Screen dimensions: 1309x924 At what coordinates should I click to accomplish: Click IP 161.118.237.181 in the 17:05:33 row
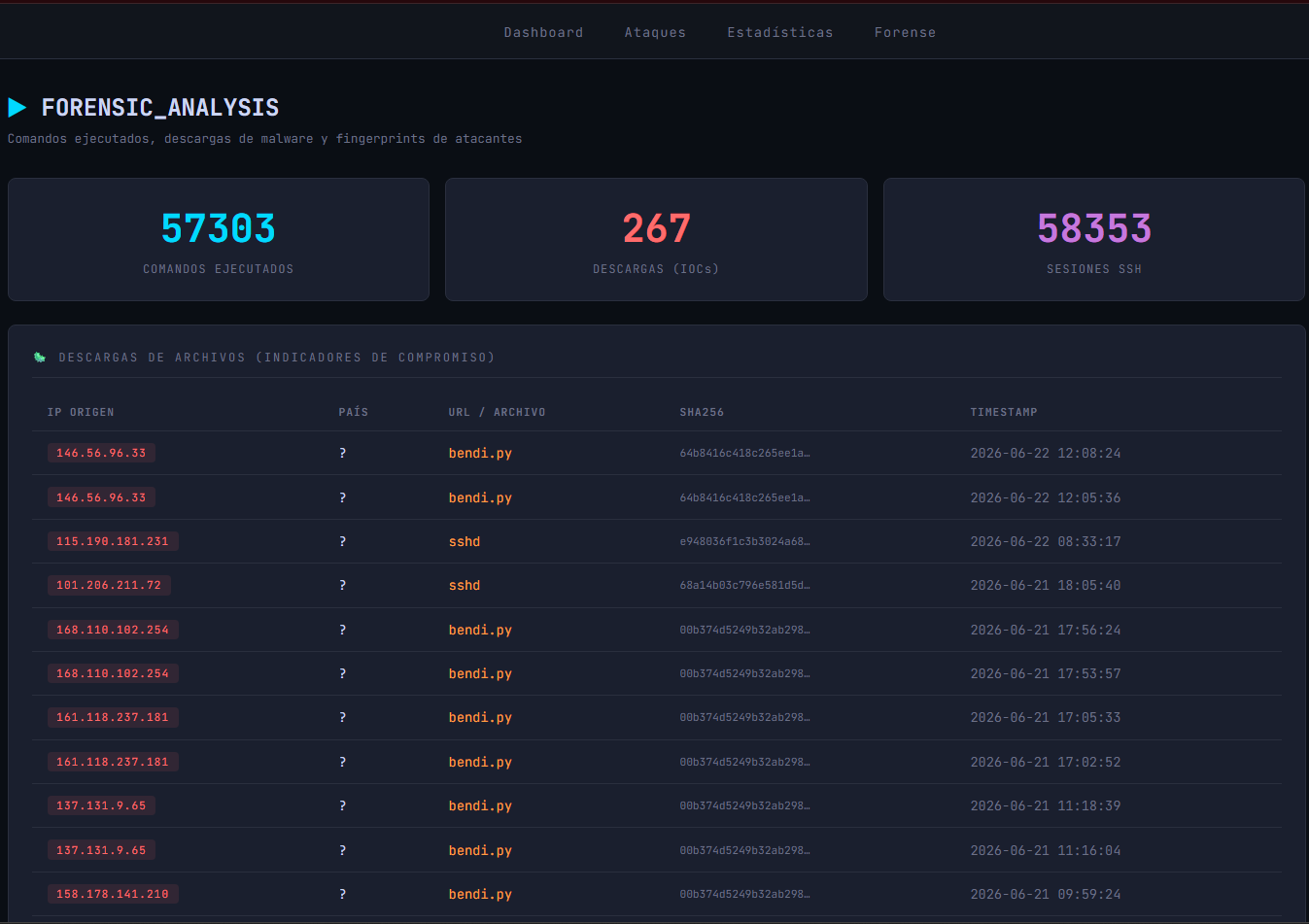[x=113, y=717]
